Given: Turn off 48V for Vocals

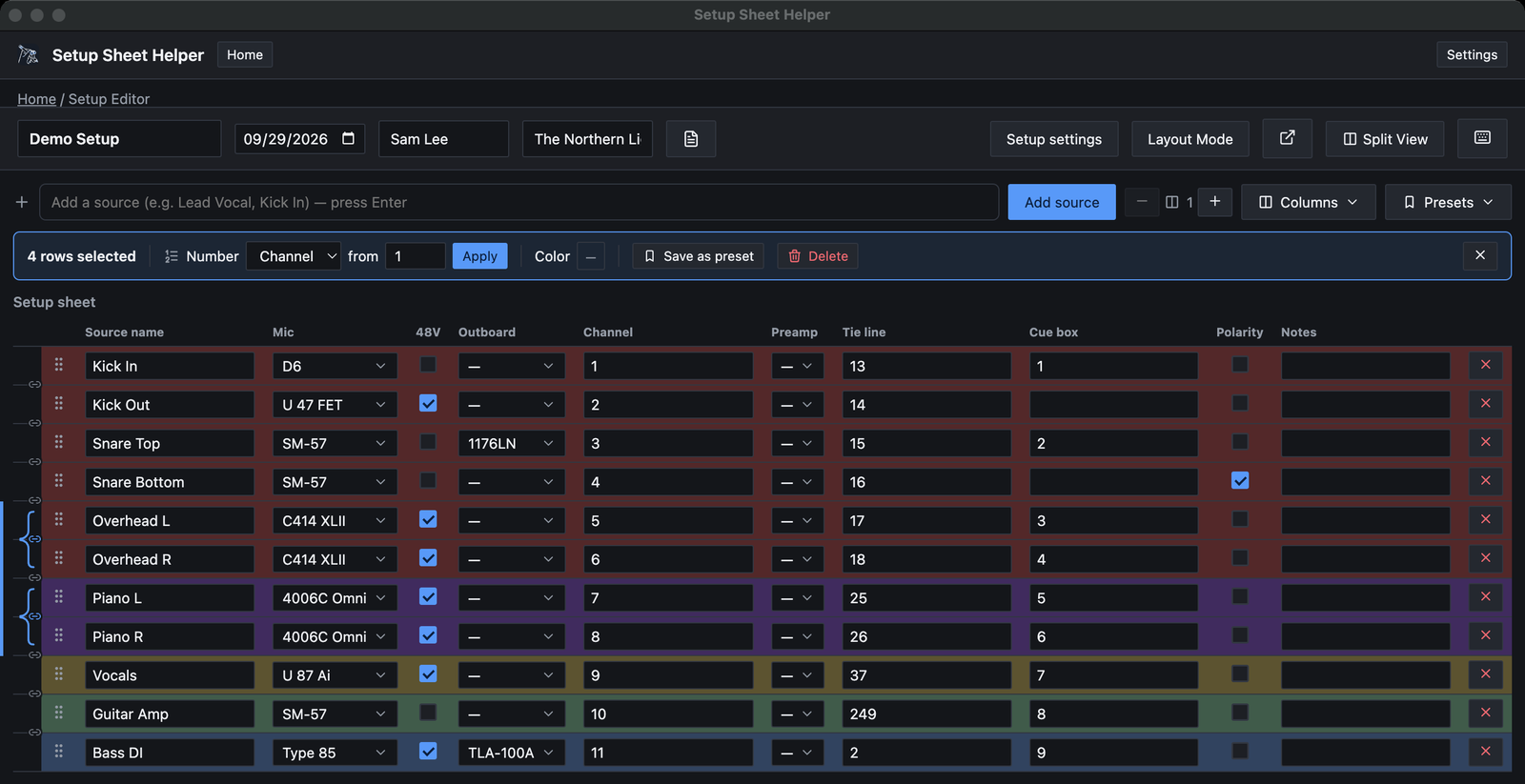Looking at the screenshot, I should coord(428,674).
